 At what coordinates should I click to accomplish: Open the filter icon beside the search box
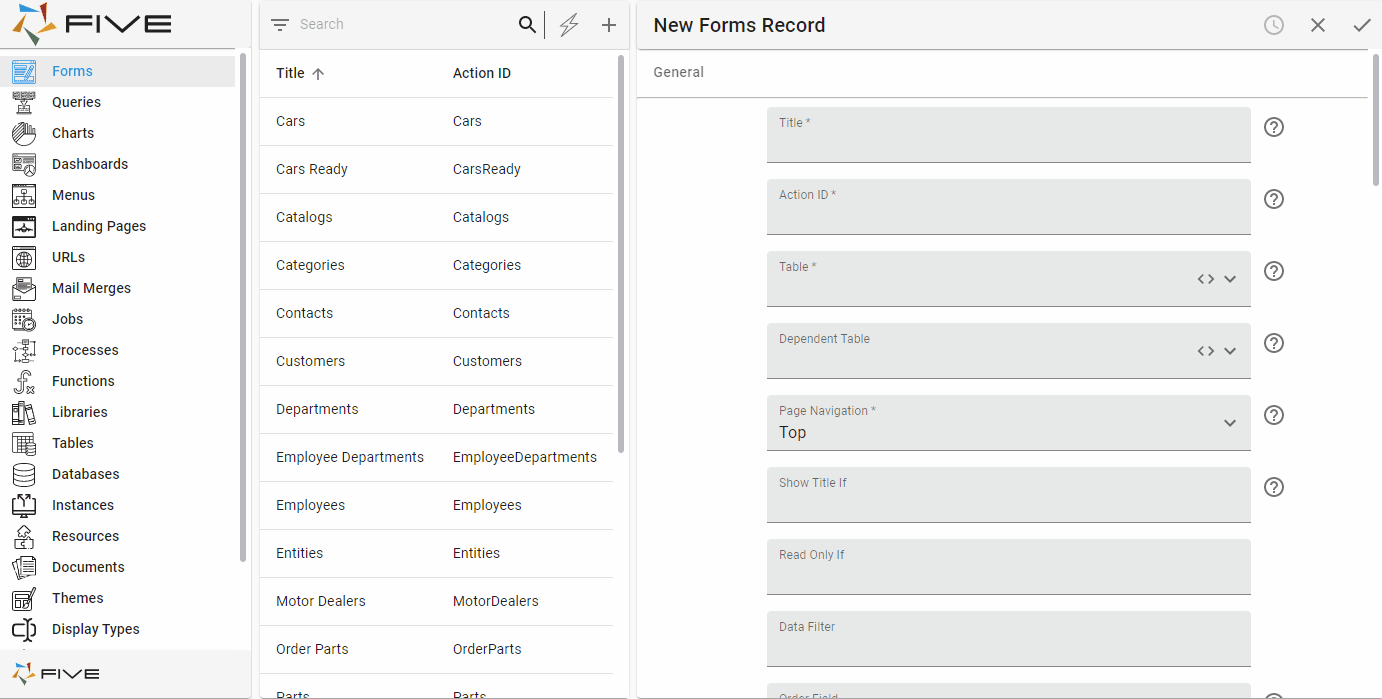point(279,24)
